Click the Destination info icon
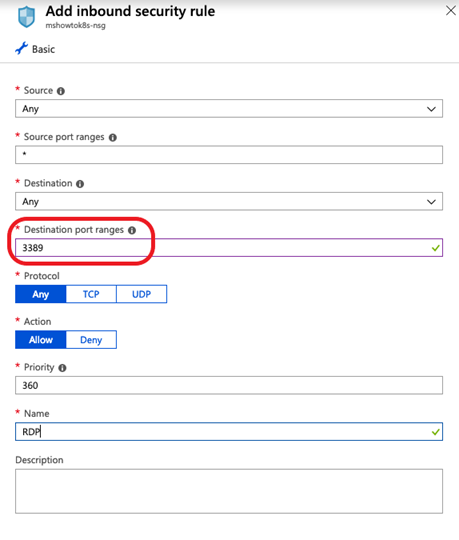 click(80, 184)
